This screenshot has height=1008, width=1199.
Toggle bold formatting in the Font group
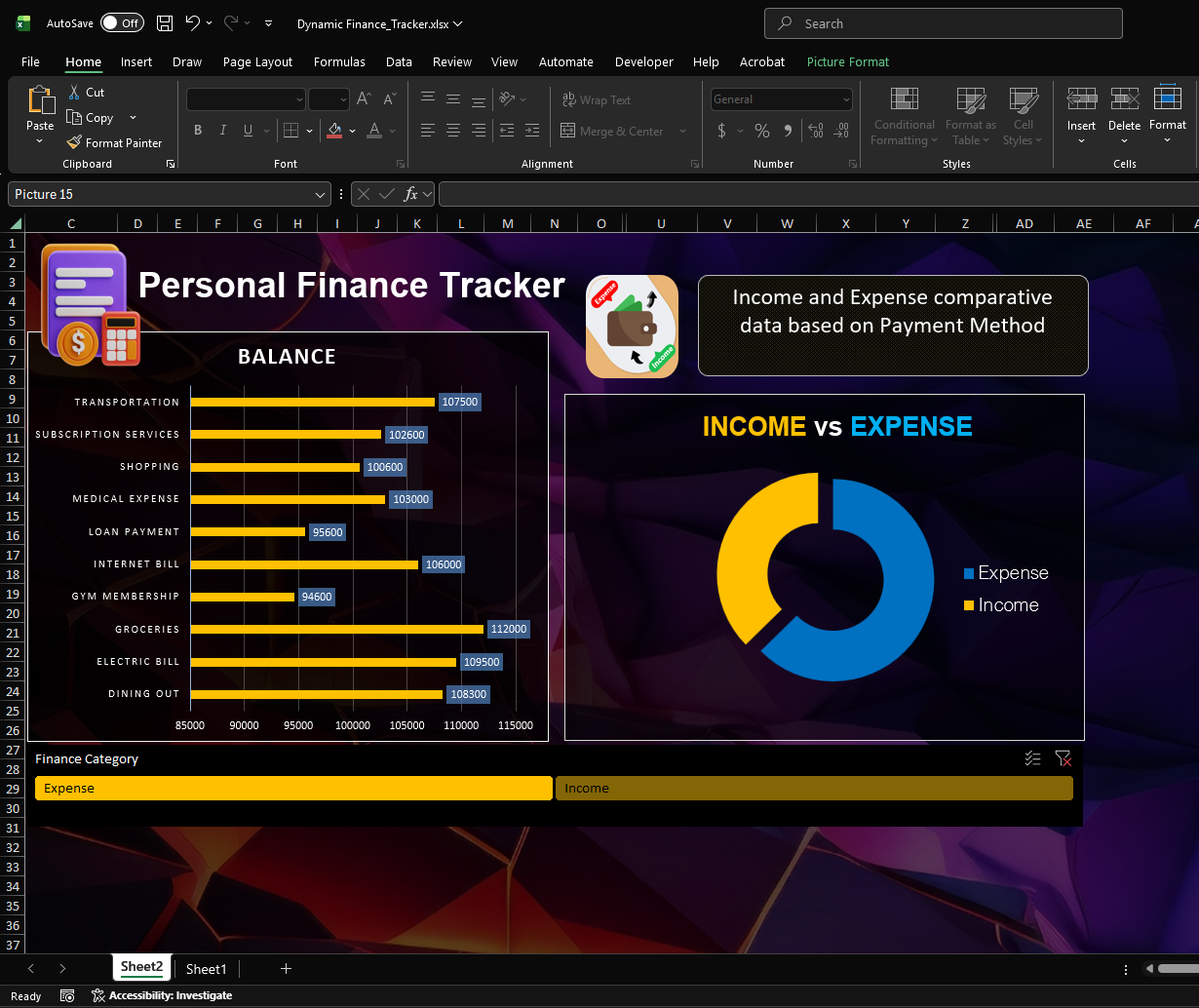(x=198, y=130)
